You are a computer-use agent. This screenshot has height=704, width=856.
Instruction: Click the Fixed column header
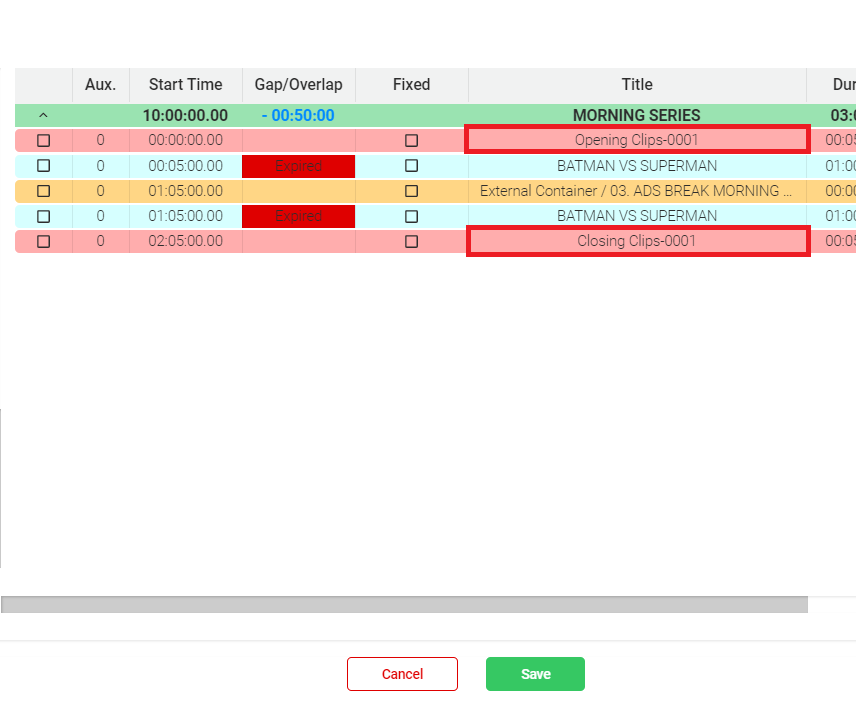[x=411, y=85]
